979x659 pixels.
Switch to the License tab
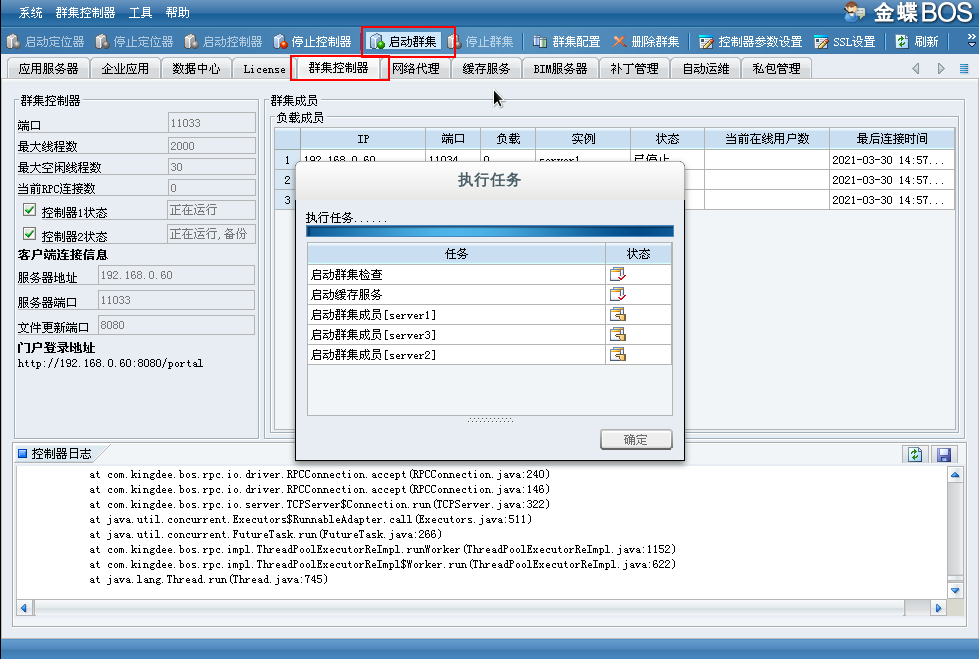coord(264,69)
